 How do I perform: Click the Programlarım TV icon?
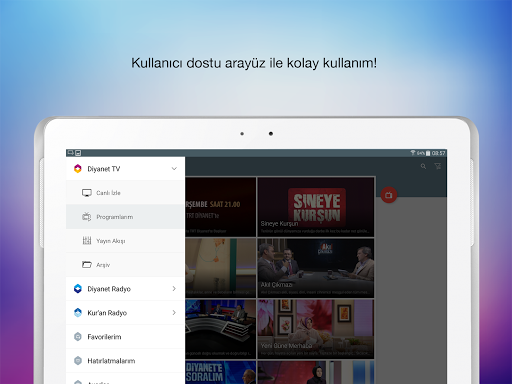[x=87, y=217]
